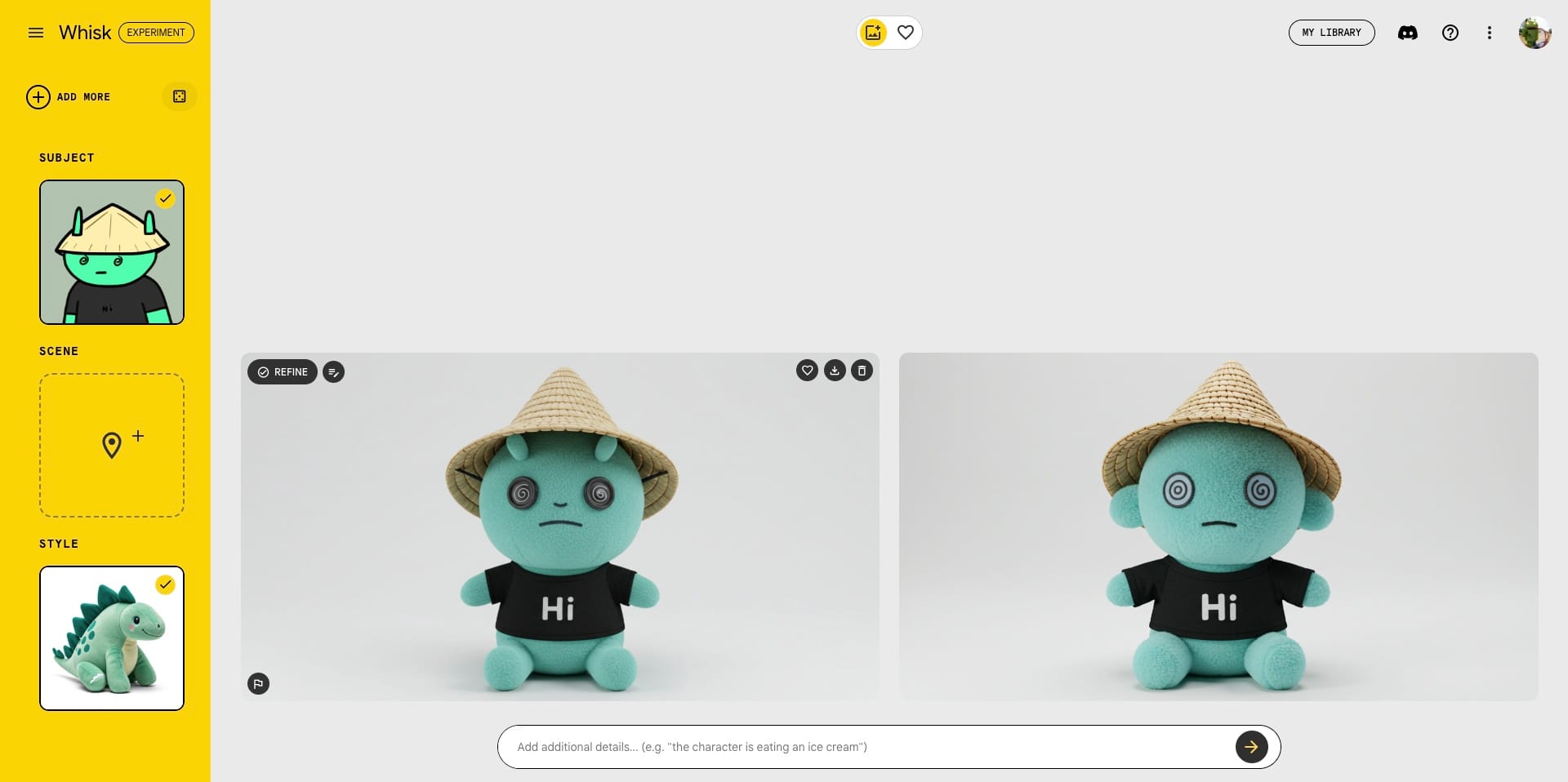
Task: Add a scene using location placeholder
Action: pyautogui.click(x=112, y=445)
